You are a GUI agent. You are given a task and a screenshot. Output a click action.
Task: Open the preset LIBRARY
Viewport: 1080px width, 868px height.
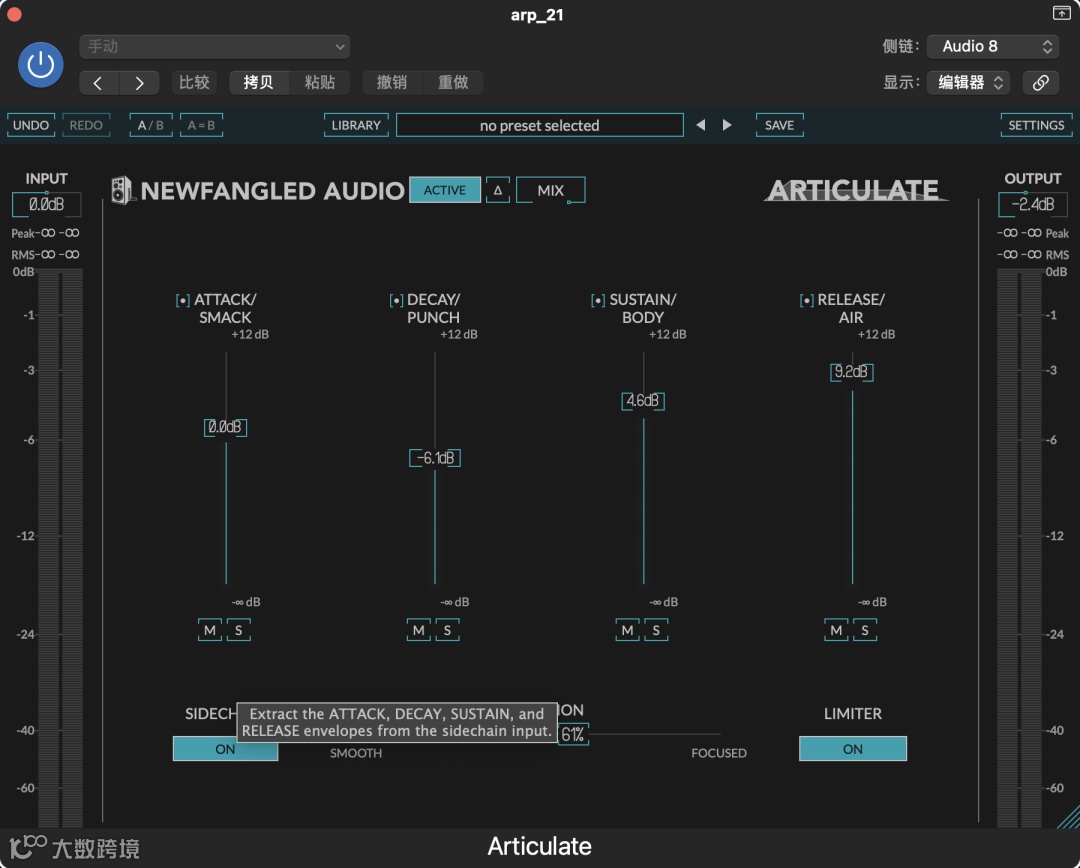(356, 125)
